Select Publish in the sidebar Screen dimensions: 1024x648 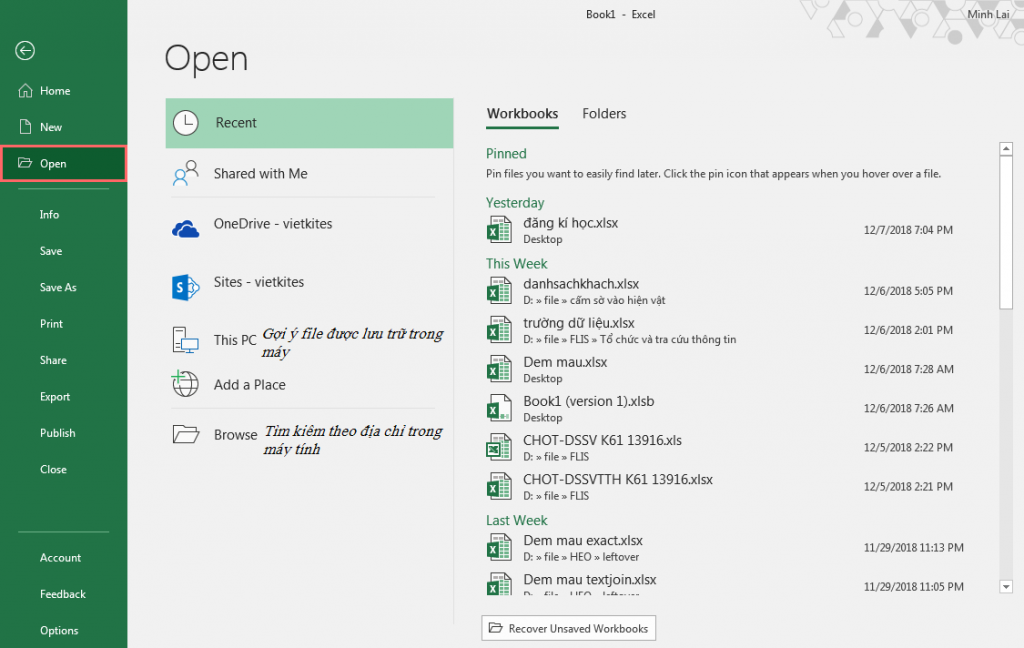tap(57, 433)
